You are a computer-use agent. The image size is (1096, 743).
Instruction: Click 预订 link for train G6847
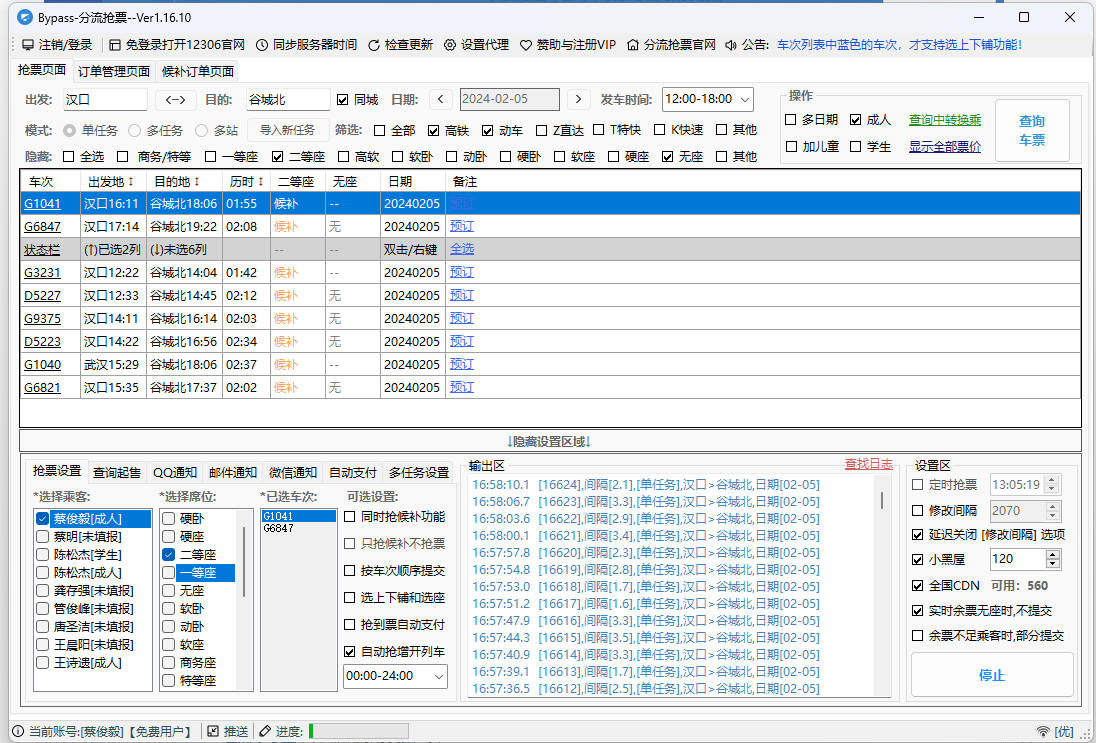point(461,226)
